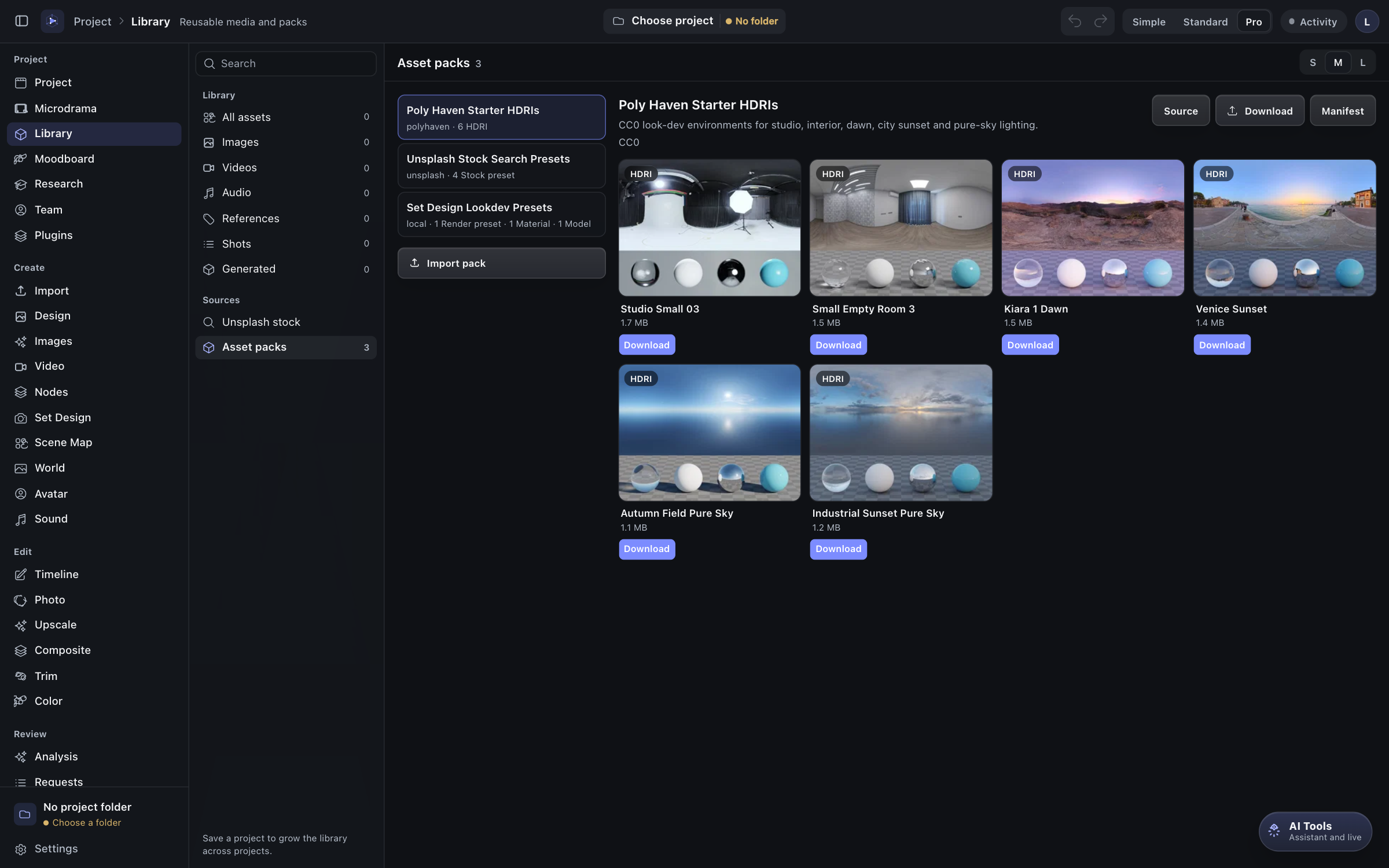Set thumbnail size to M
Image resolution: width=1389 pixels, height=868 pixels.
click(1337, 62)
